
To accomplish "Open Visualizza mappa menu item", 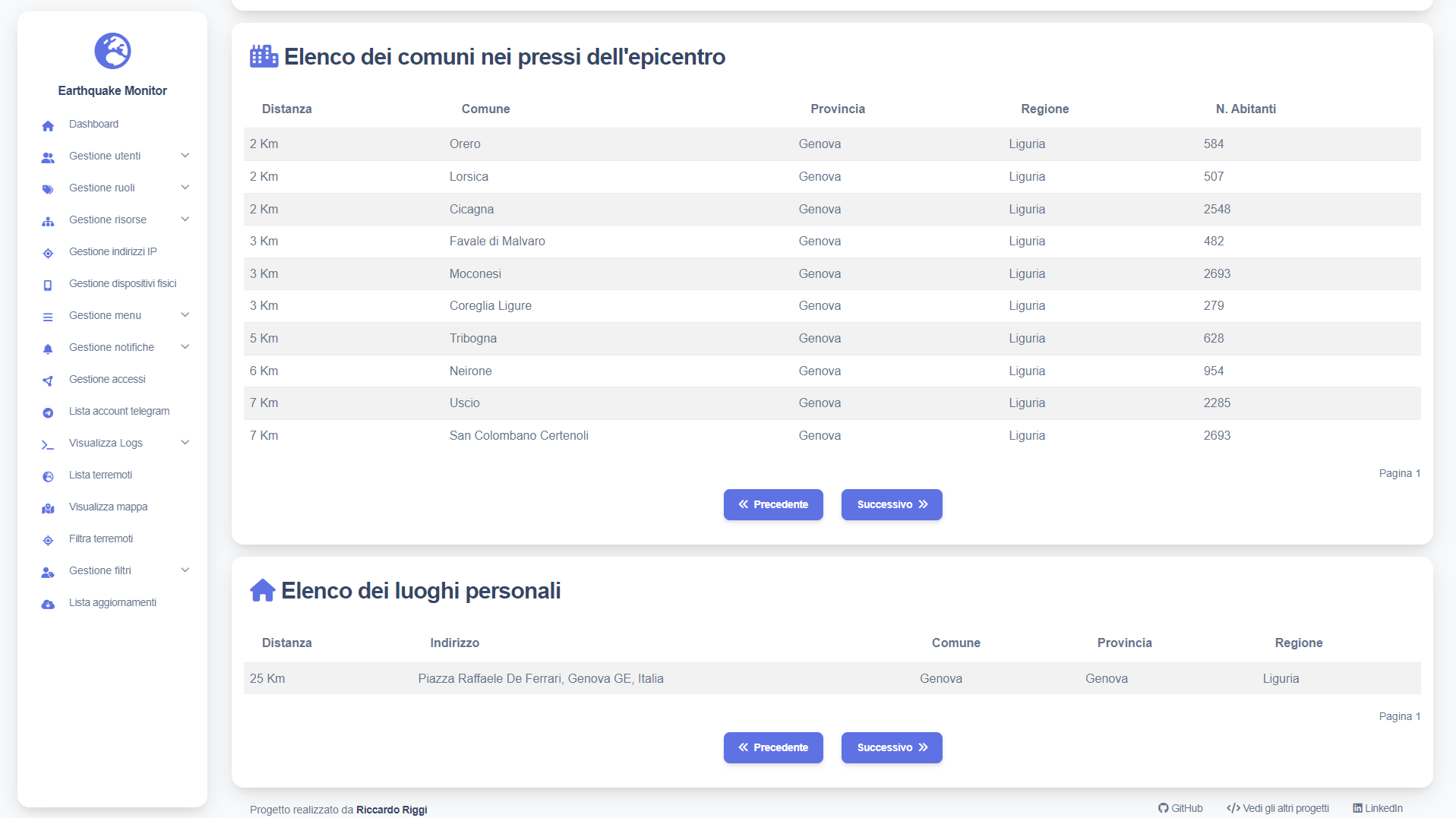I will tap(108, 507).
